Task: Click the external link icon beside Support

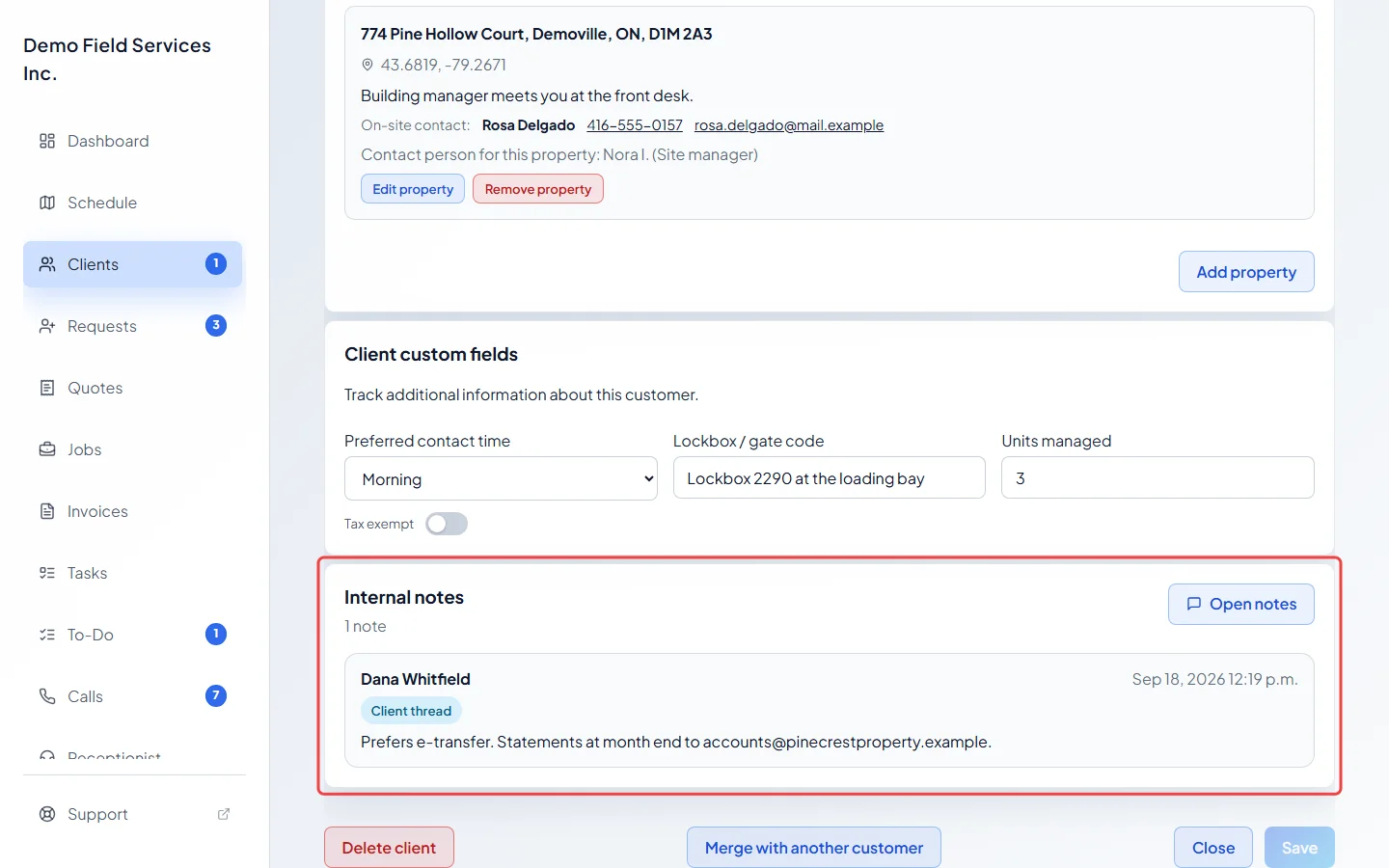Action: point(224,814)
